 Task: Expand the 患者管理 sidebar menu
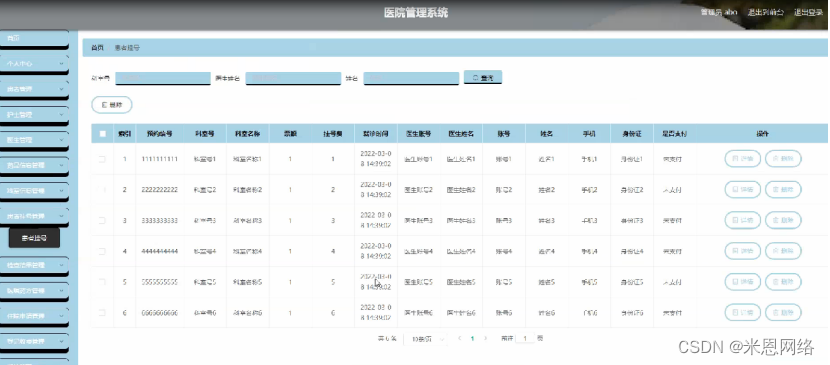click(34, 89)
